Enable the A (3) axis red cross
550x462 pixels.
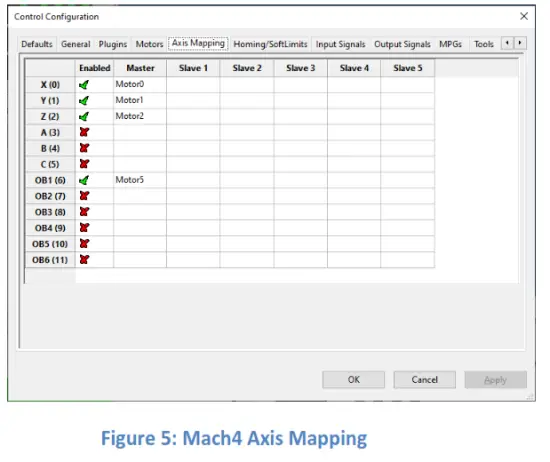pyautogui.click(x=84, y=132)
